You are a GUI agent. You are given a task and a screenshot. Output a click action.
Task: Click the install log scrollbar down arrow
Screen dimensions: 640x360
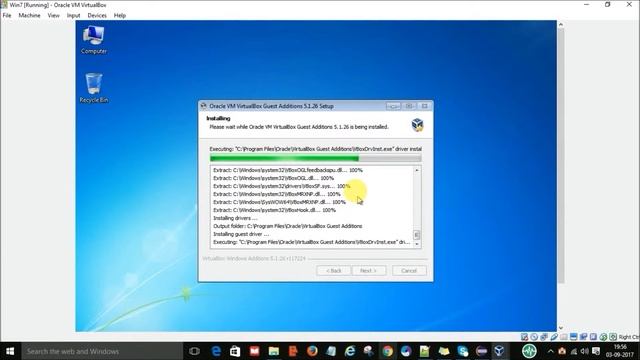417,244
